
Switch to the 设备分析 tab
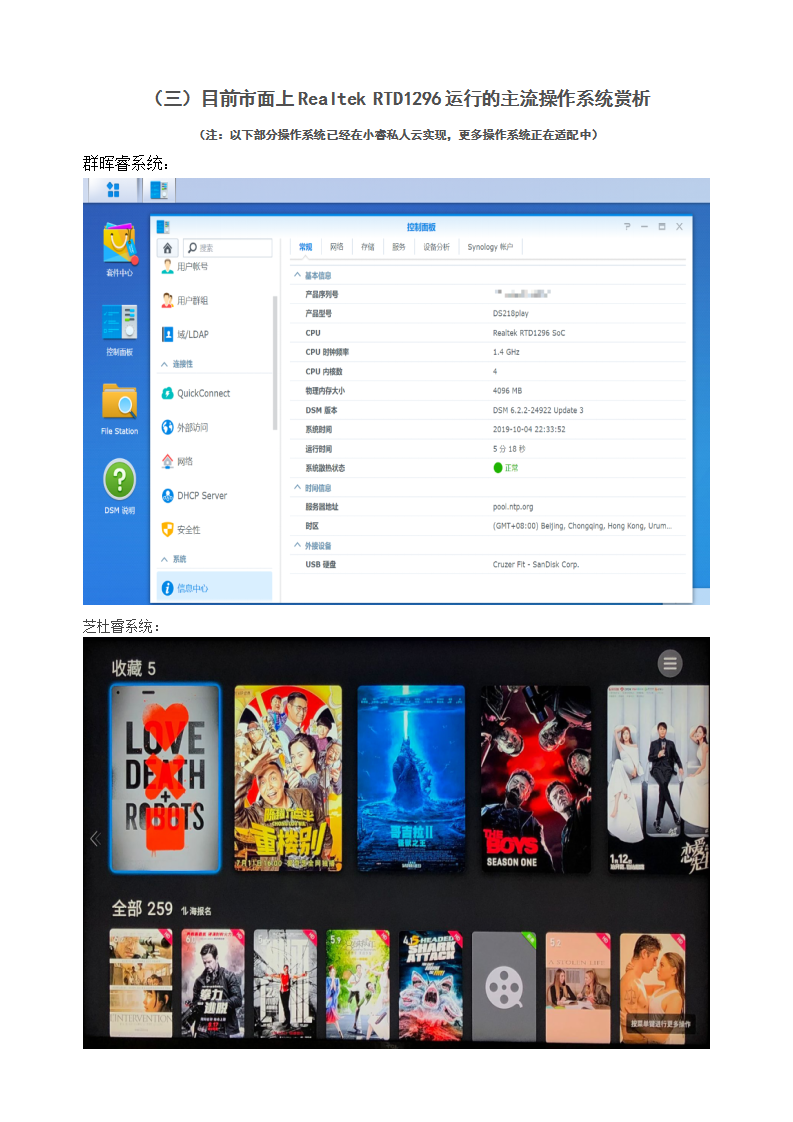436,247
